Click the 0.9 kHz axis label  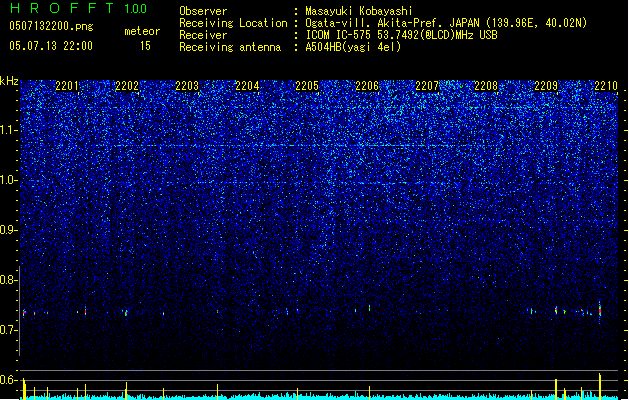pos(9,230)
